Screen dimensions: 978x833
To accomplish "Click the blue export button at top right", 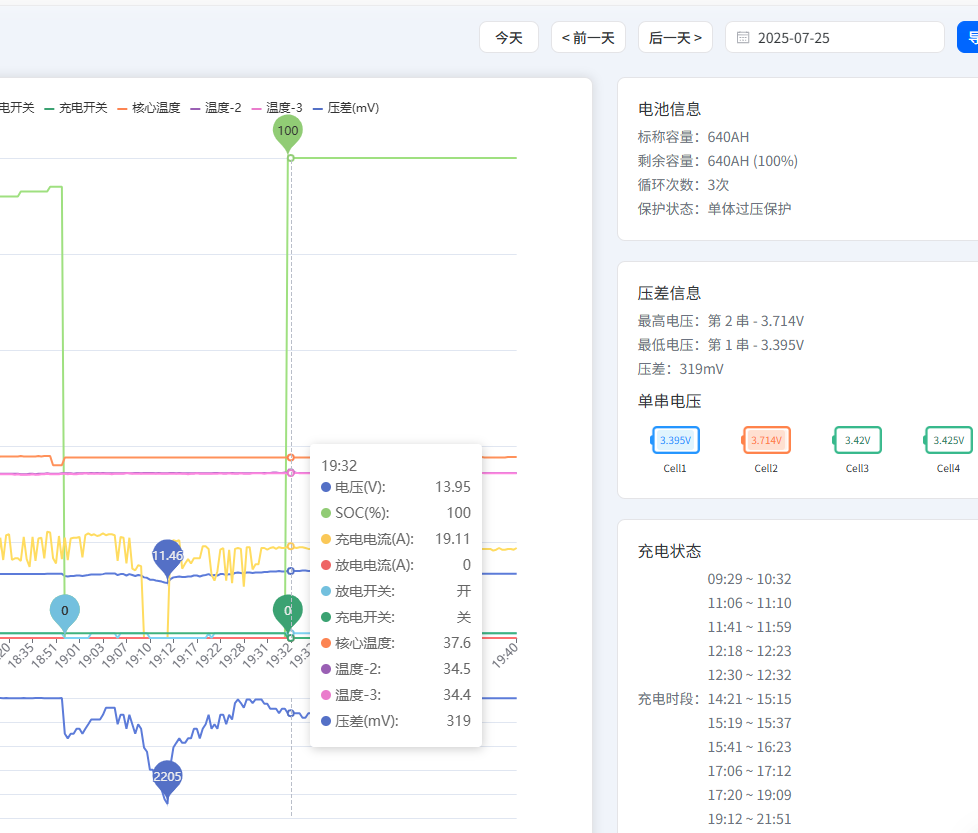I will pos(968,37).
